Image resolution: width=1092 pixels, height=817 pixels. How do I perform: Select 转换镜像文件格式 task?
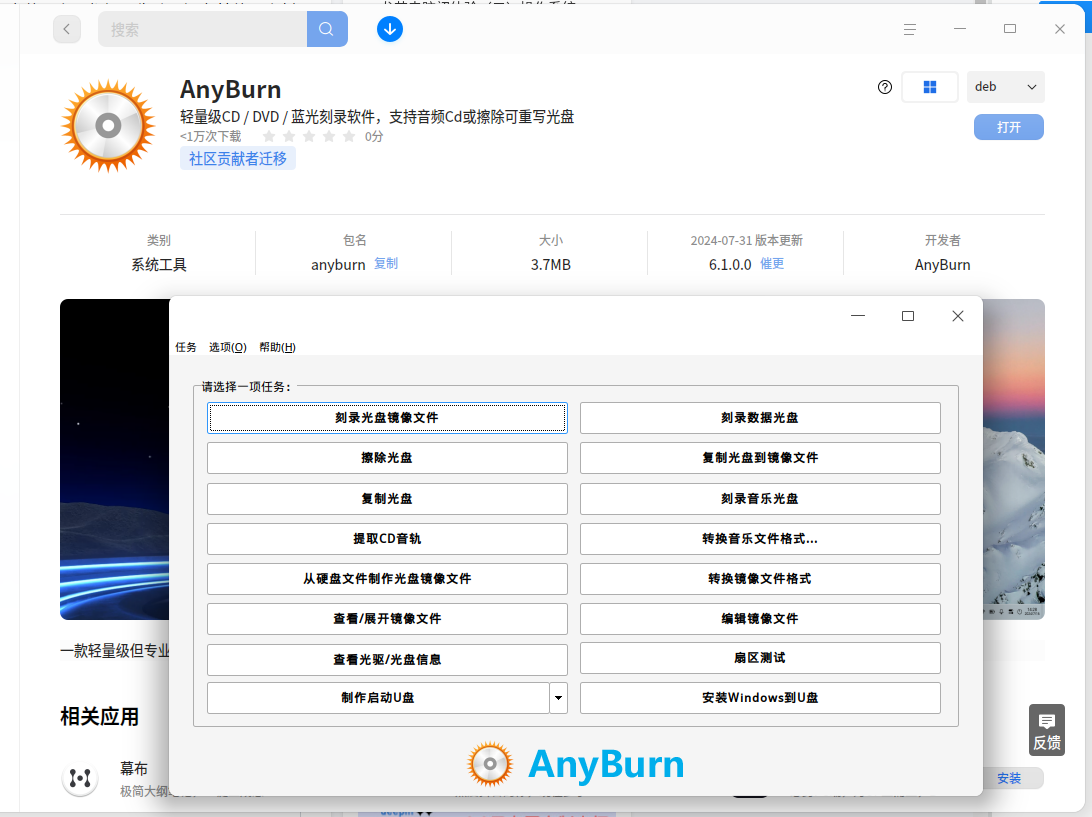[x=760, y=579]
